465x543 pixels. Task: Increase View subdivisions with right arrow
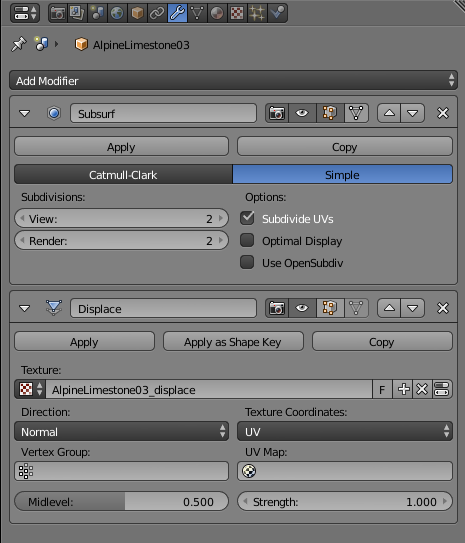(221, 219)
